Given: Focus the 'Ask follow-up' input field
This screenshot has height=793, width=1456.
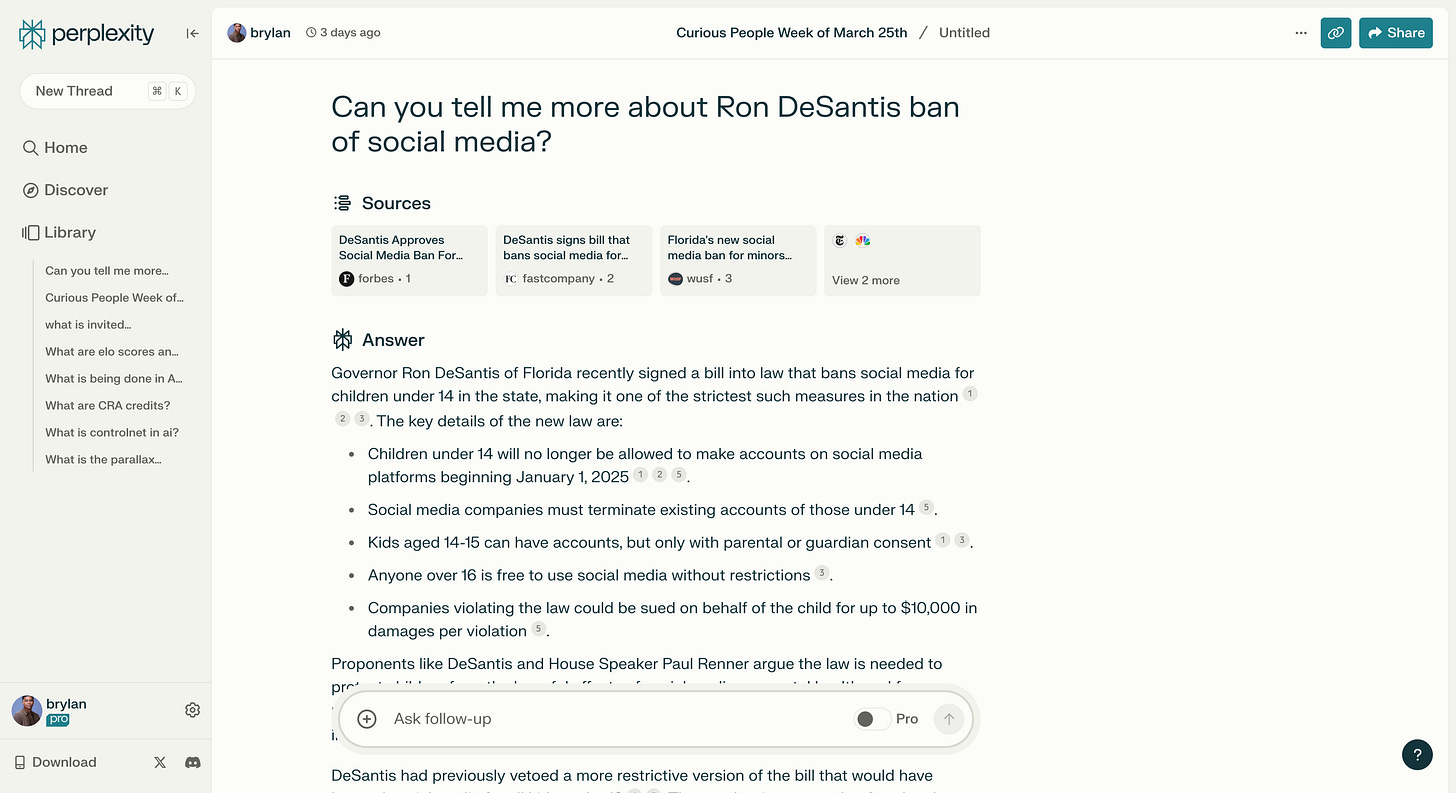Looking at the screenshot, I should 615,719.
